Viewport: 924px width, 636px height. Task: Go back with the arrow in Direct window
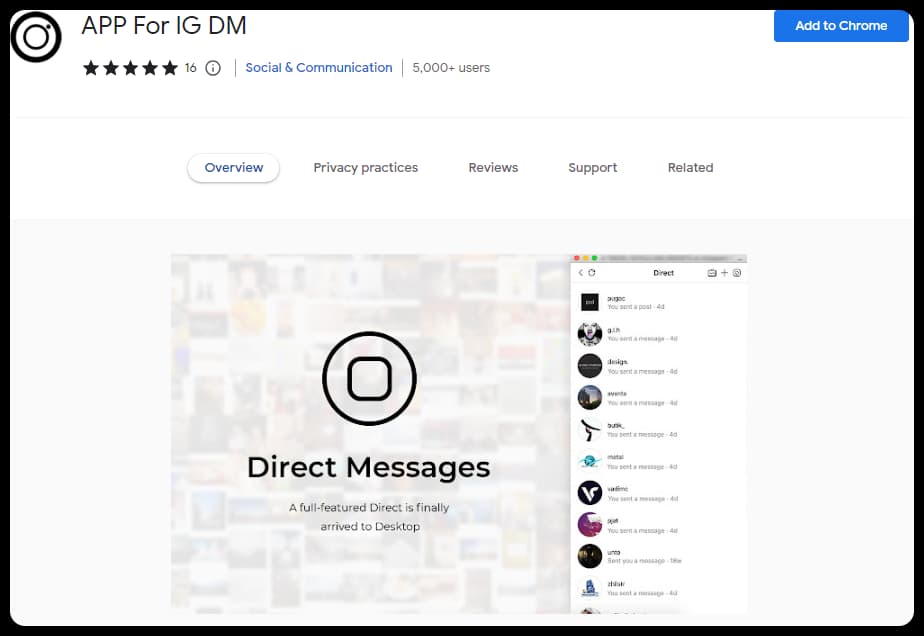[580, 273]
